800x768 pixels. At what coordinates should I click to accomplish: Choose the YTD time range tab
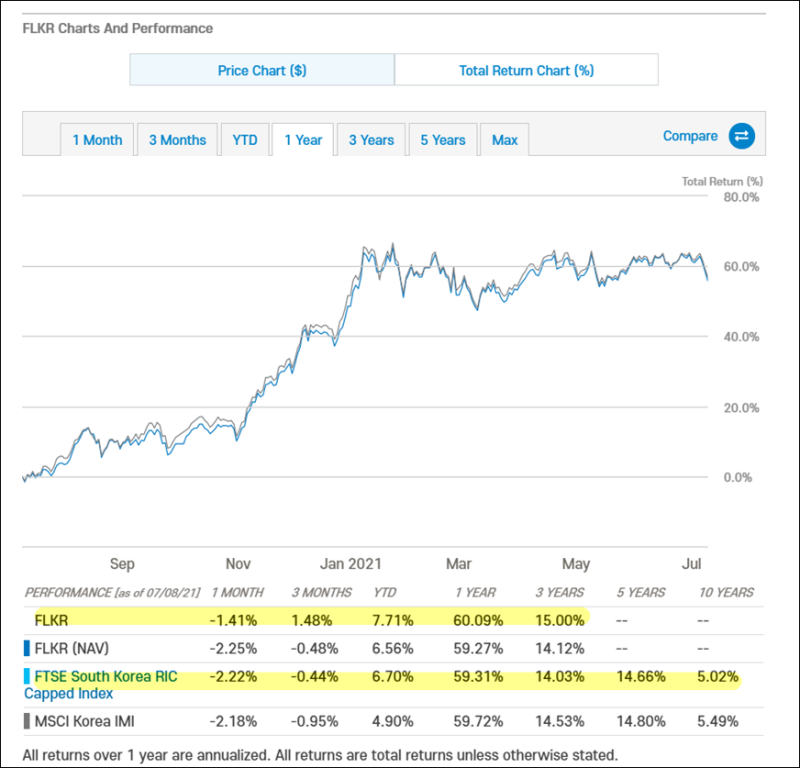[245, 140]
